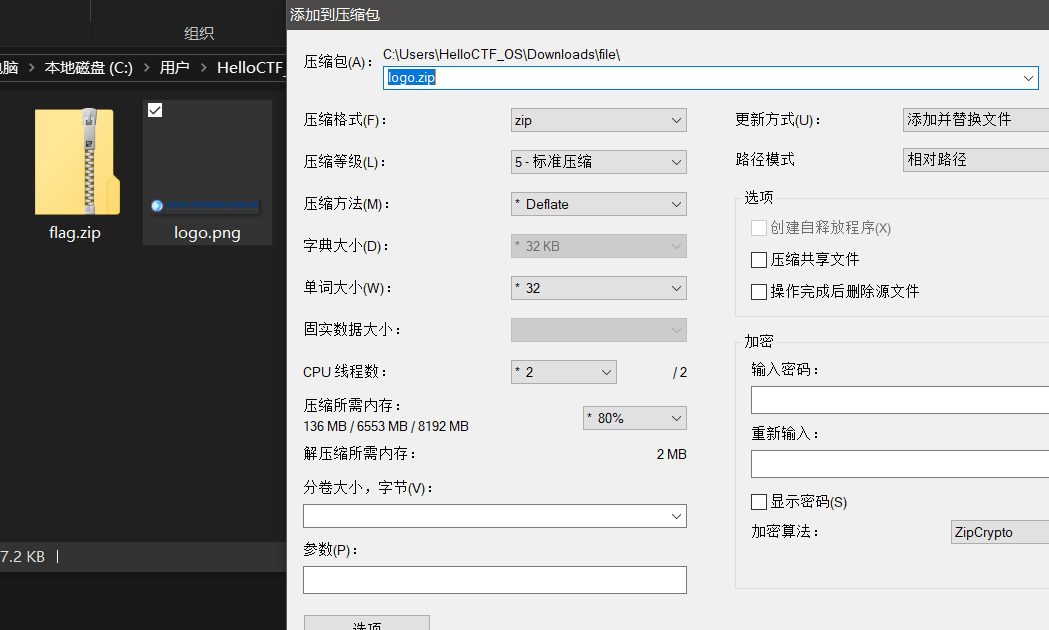Viewport: 1049px width, 630px height.
Task: Enable 压缩共享文件 checkbox
Action: point(759,260)
